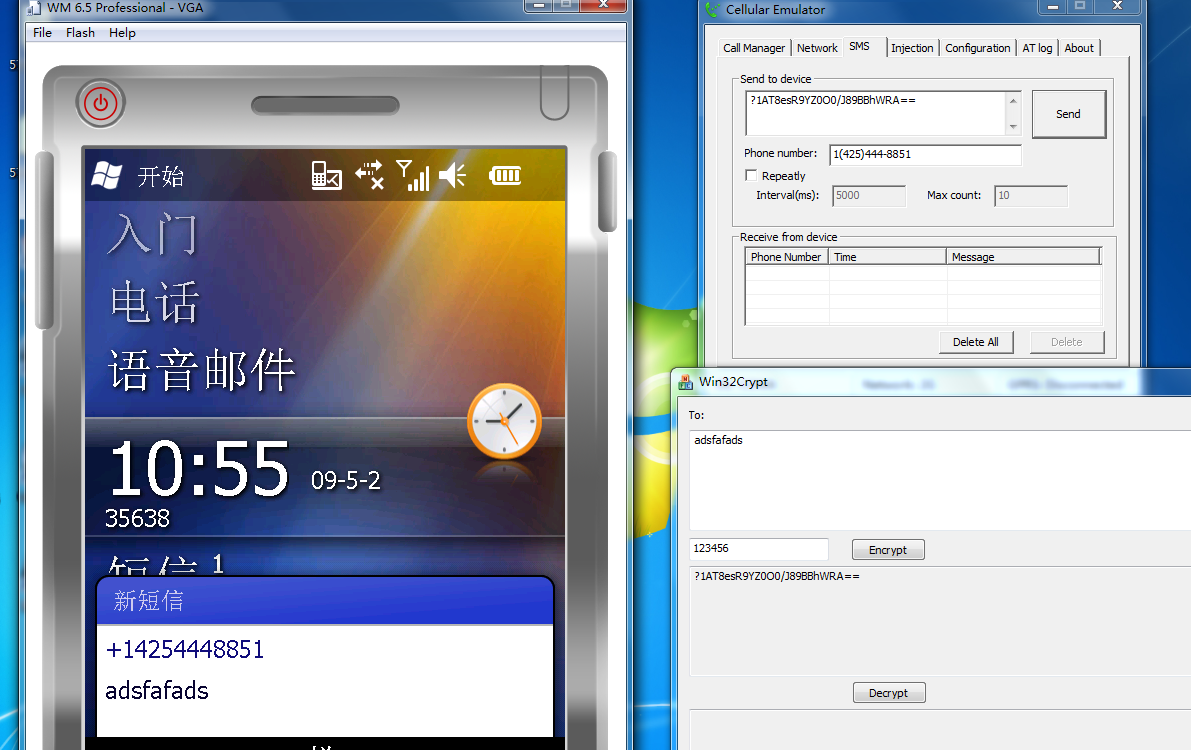Click the 123456 key field
This screenshot has height=750, width=1191.
coord(759,549)
